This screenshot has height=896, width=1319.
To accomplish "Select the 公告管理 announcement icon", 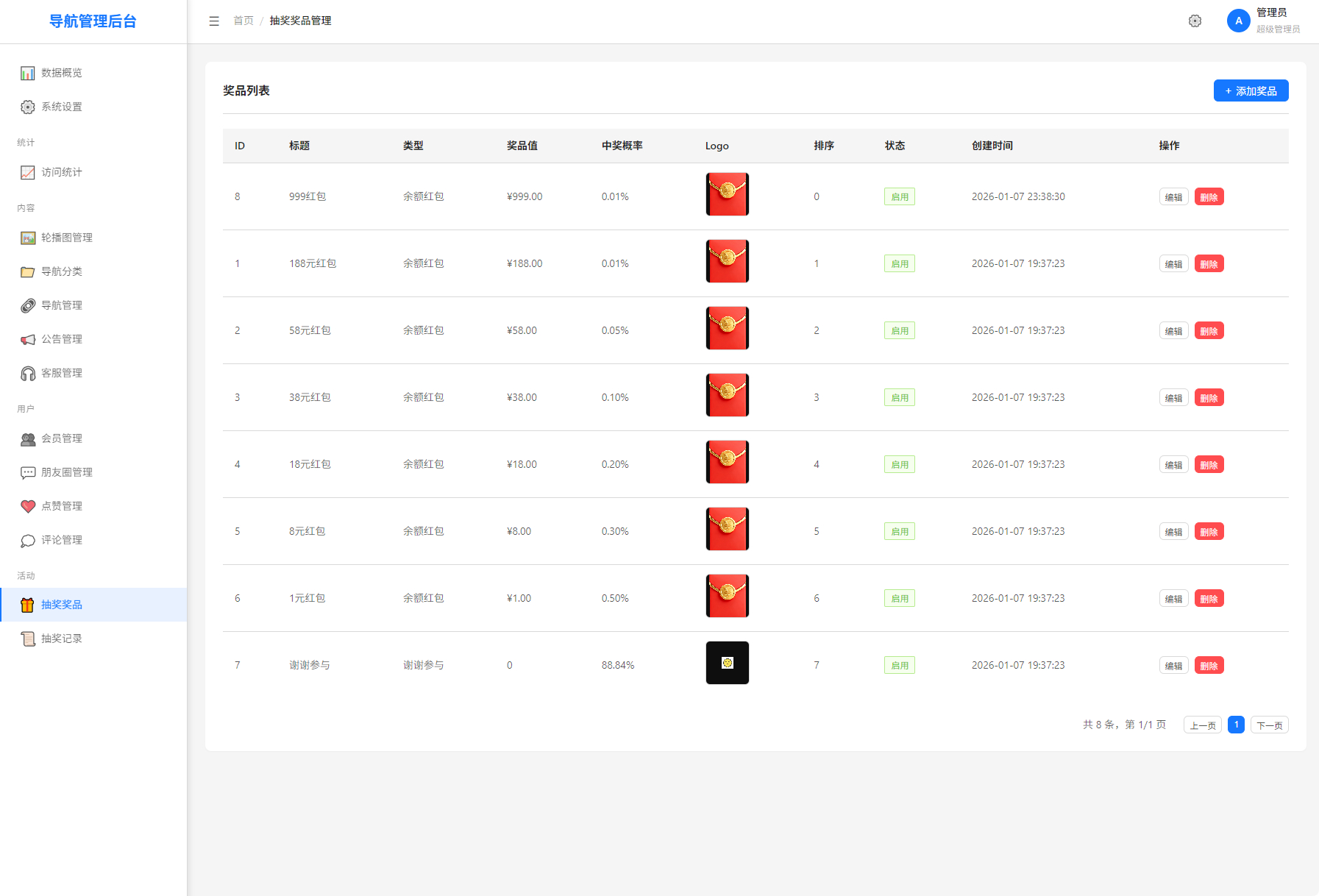I will coord(27,339).
